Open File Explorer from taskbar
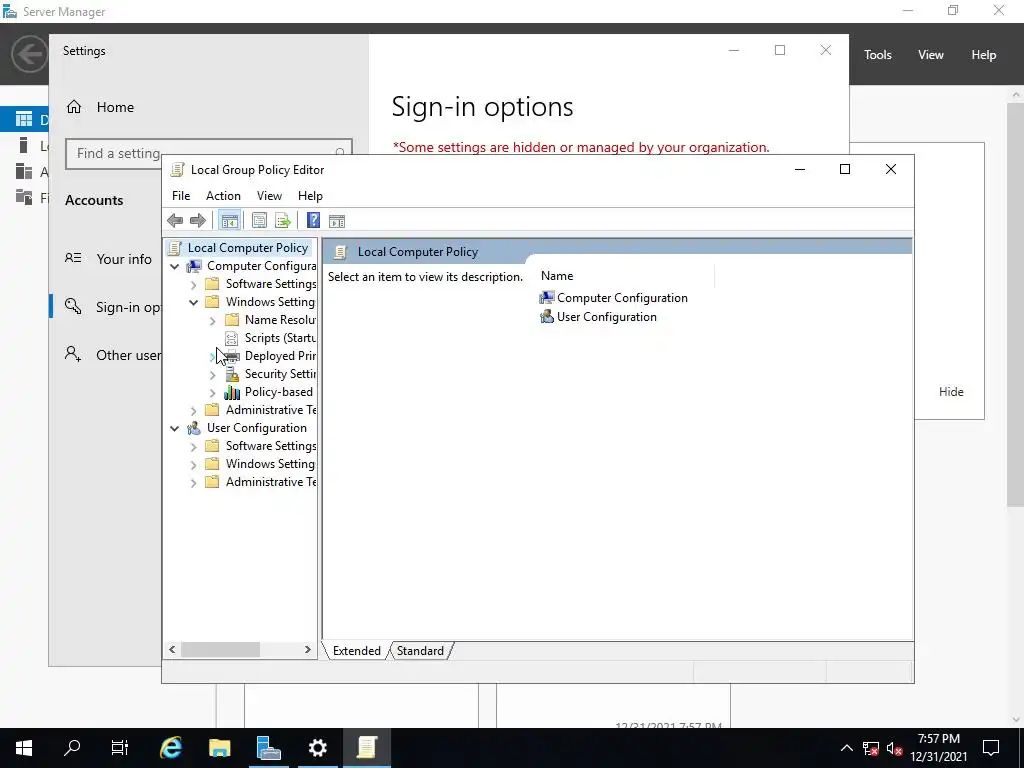 click(x=219, y=748)
